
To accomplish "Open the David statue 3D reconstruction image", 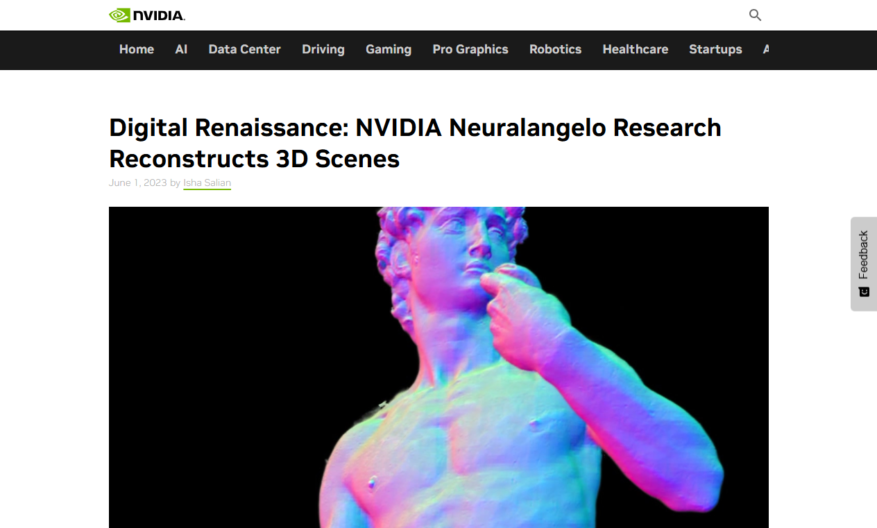I will pyautogui.click(x=438, y=367).
